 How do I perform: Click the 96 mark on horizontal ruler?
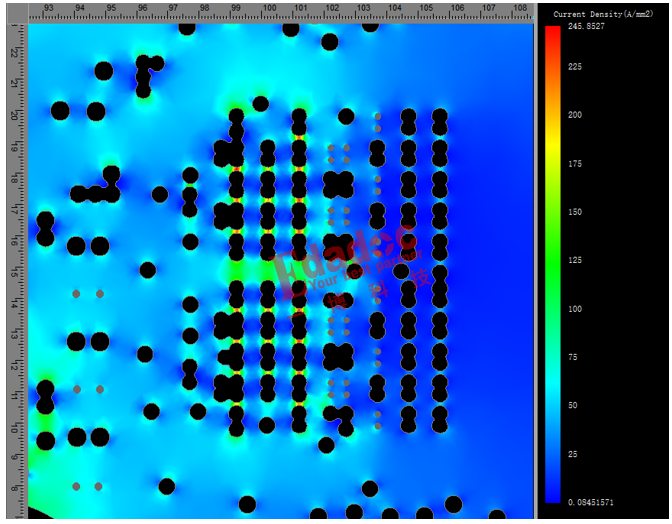(144, 8)
